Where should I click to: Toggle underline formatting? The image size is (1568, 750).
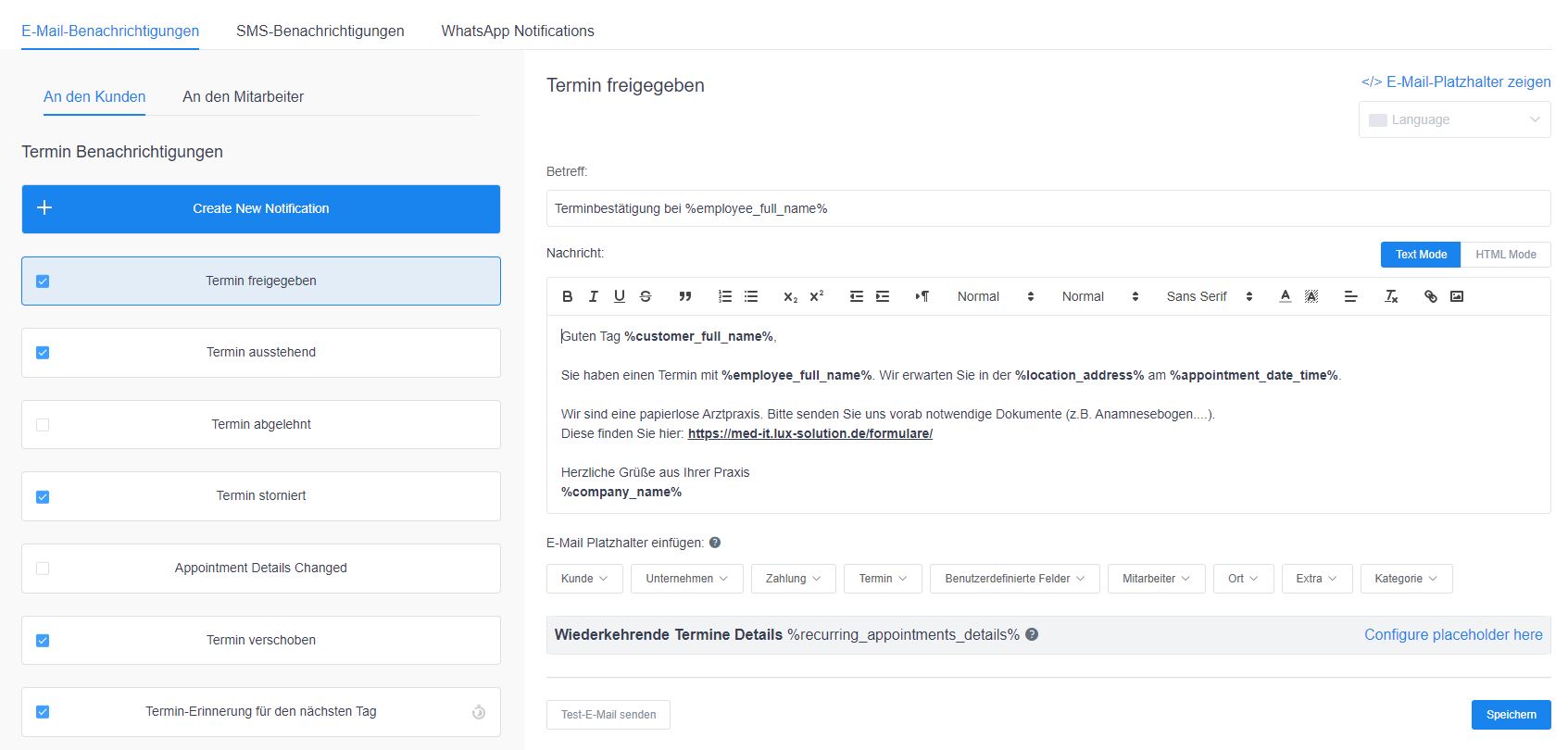coord(620,296)
